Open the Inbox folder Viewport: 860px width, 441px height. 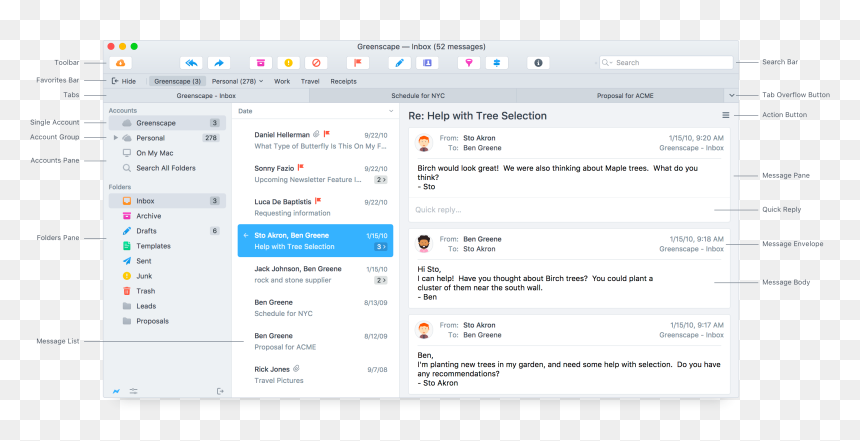point(167,201)
